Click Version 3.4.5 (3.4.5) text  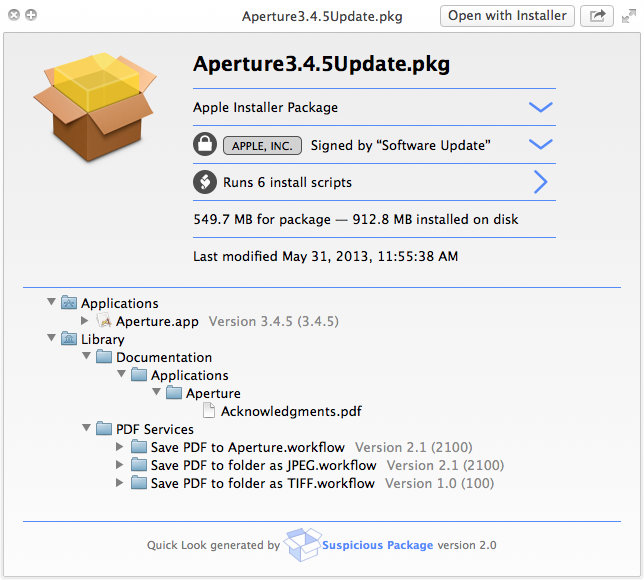274,321
